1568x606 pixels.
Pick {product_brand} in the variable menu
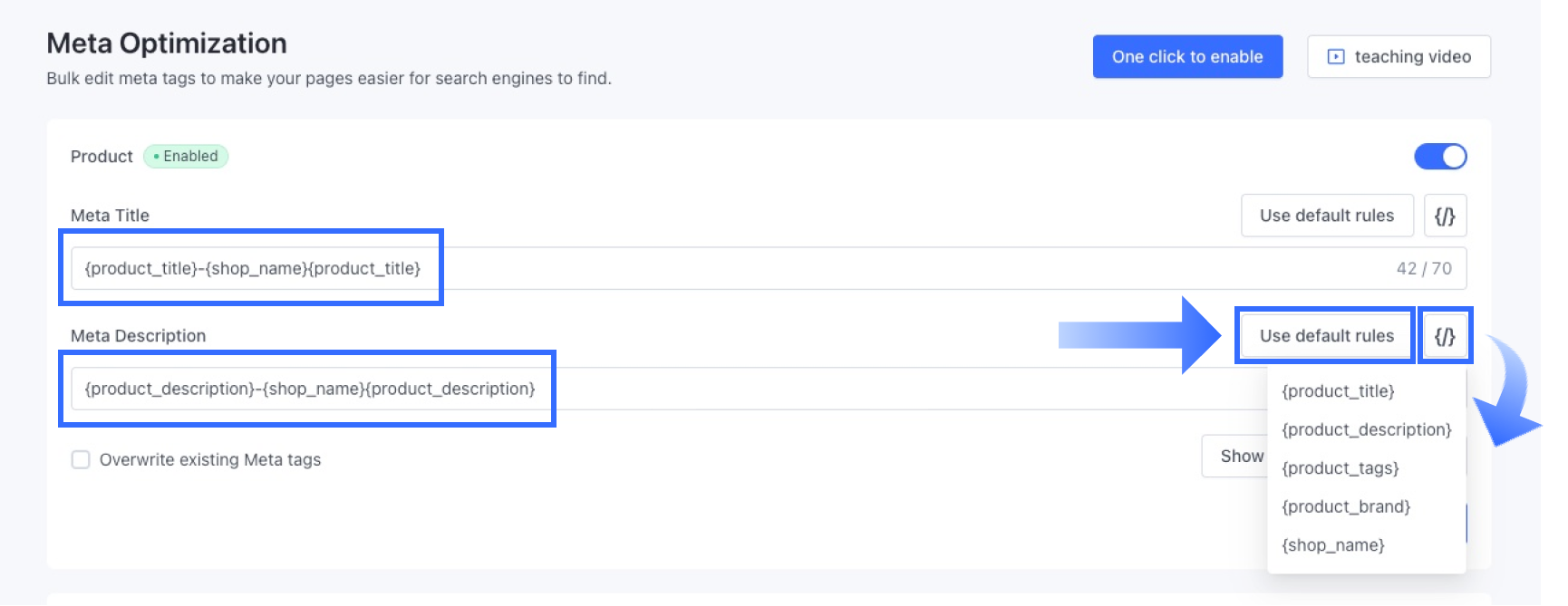coord(1346,506)
